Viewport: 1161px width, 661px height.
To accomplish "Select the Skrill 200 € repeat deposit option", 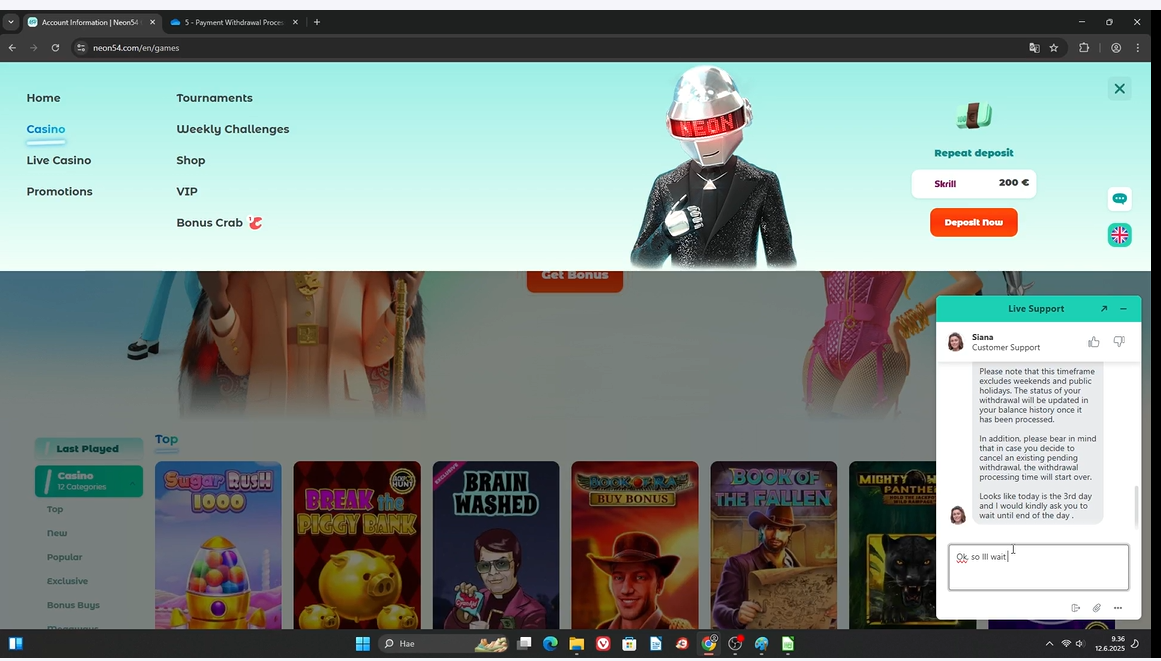I will [x=974, y=184].
